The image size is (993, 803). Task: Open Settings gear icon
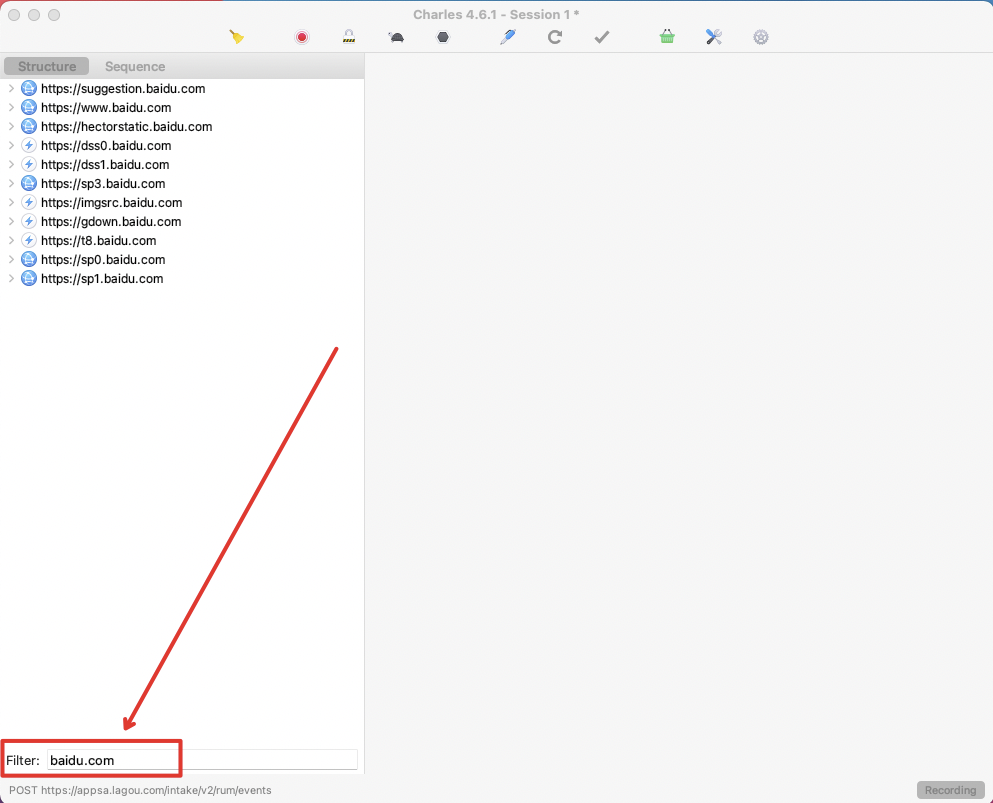pyautogui.click(x=761, y=37)
